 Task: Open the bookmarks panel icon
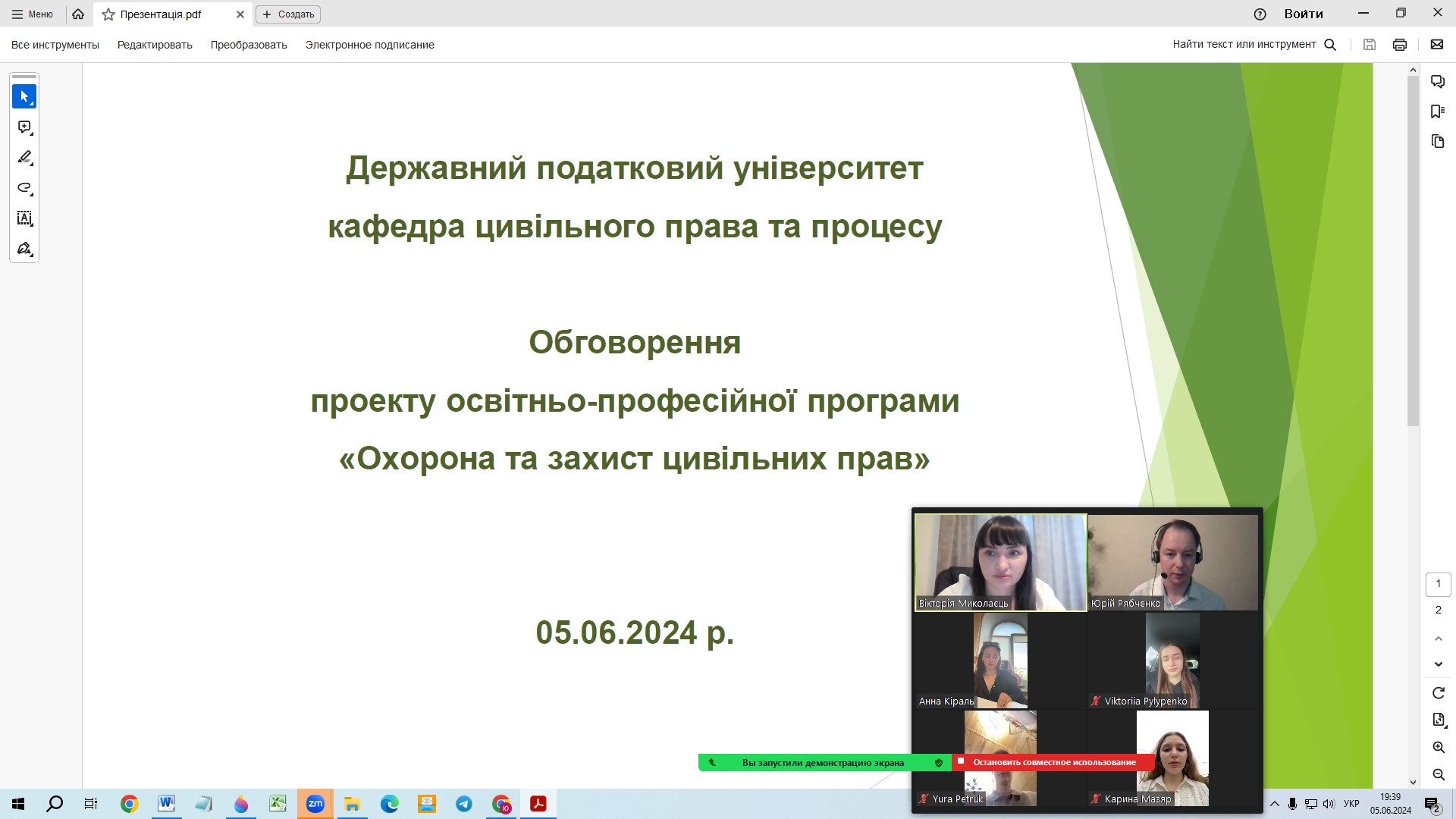[1438, 111]
